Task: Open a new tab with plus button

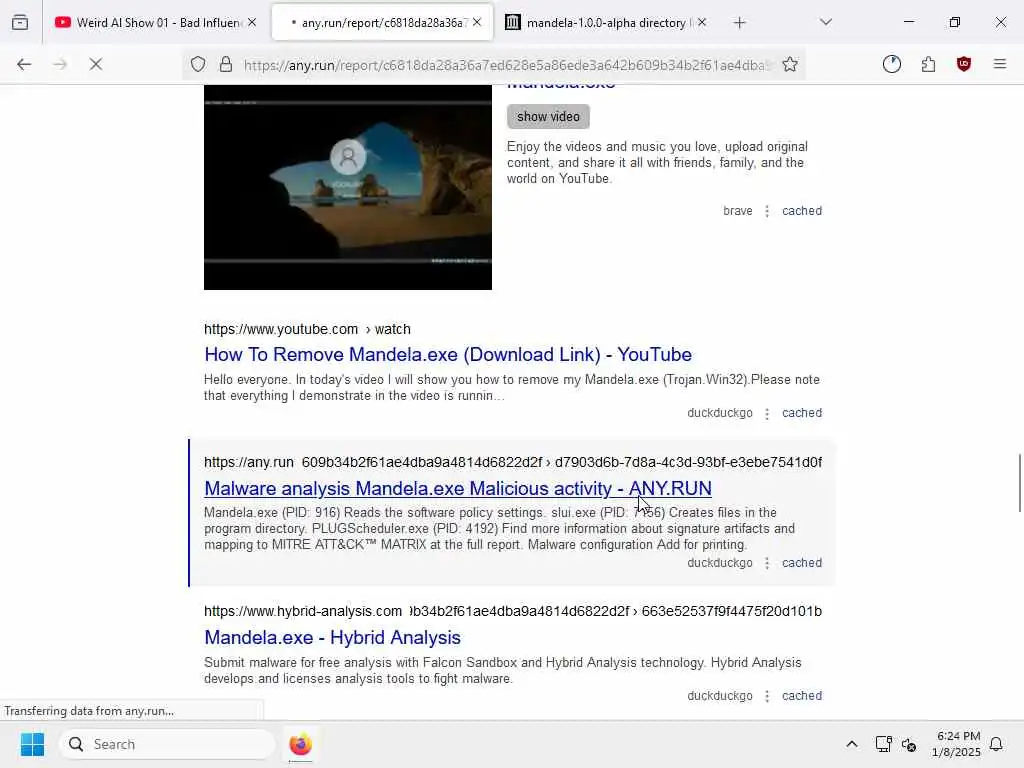Action: point(739,23)
